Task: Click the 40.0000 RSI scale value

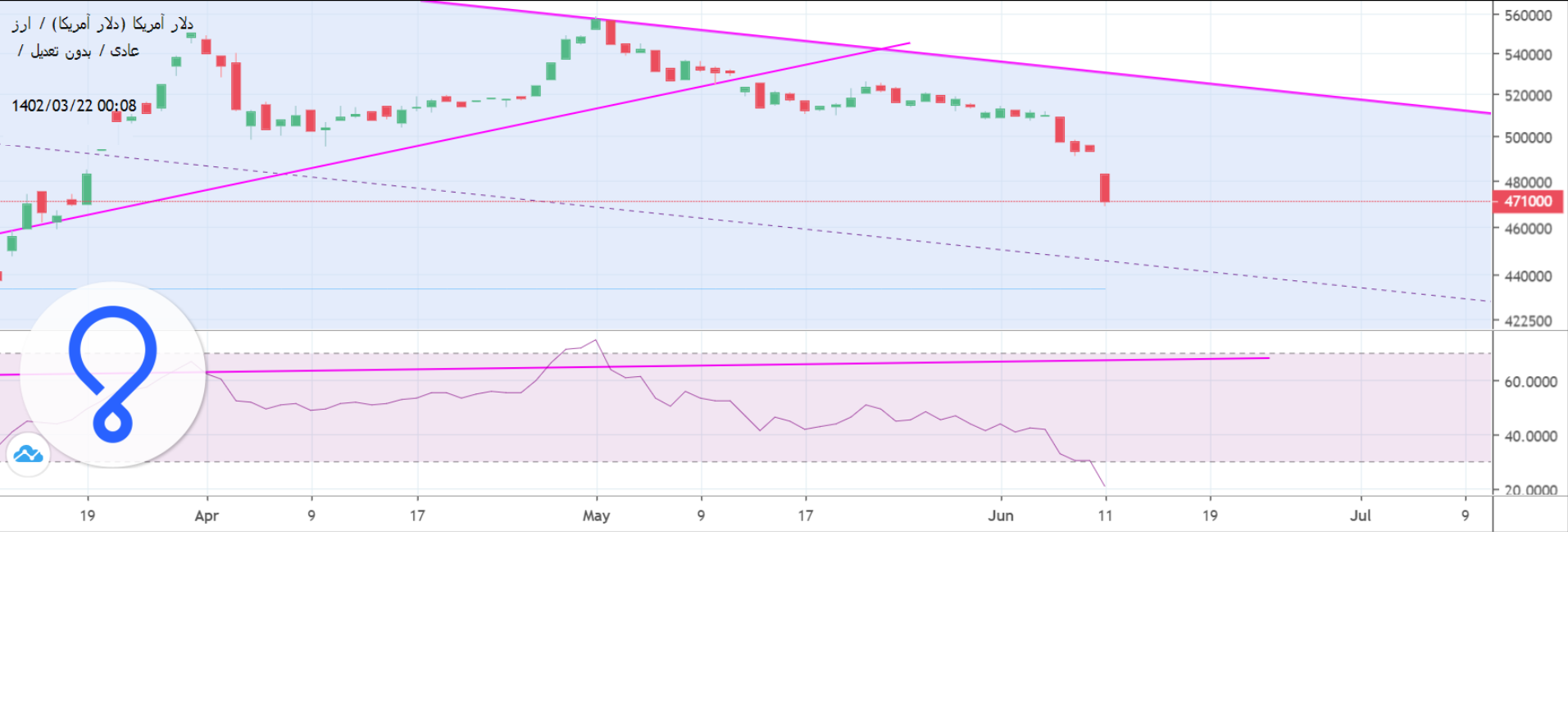Action: 1530,436
